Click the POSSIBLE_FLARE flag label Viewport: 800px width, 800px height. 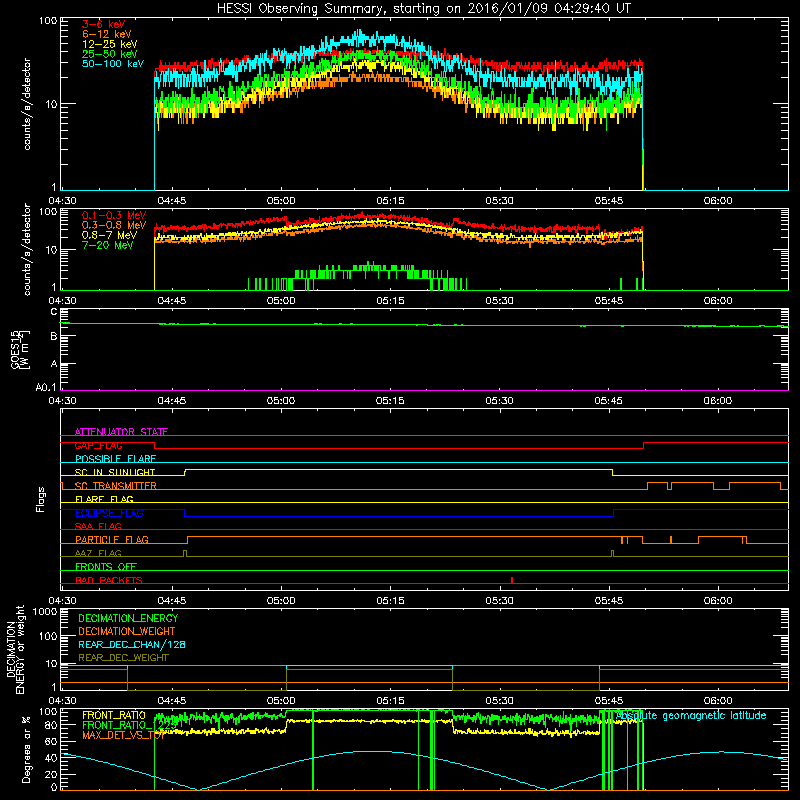pyautogui.click(x=115, y=459)
